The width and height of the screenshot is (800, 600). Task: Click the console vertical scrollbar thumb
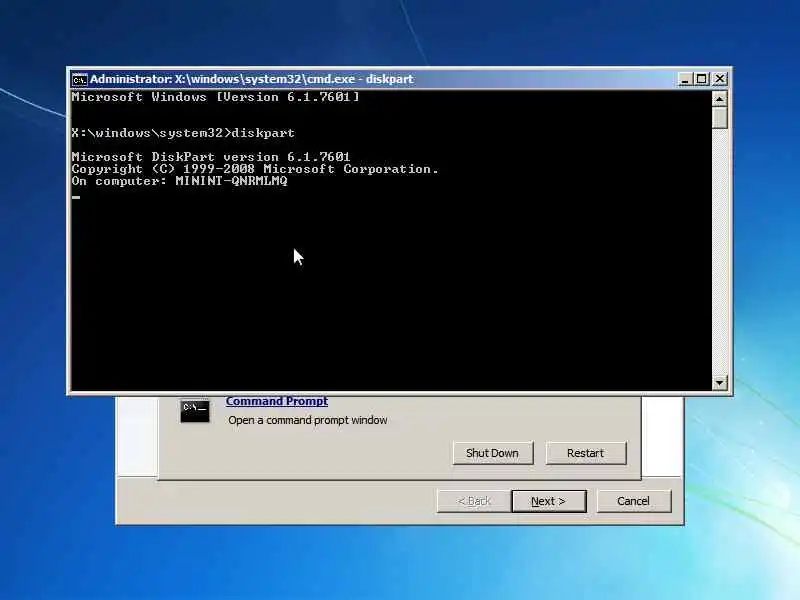pos(719,117)
